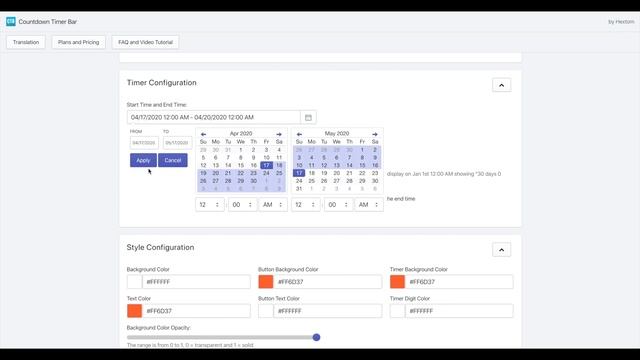
Task: Click the by Hextom link
Action: point(621,22)
